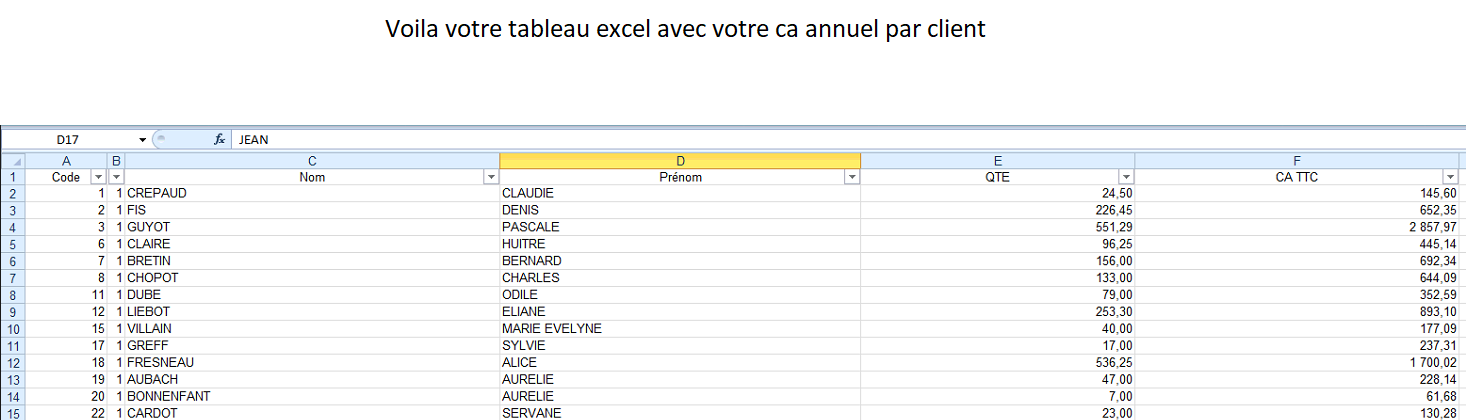Select column E header
Screen dimensions: 1466x420
tap(998, 161)
